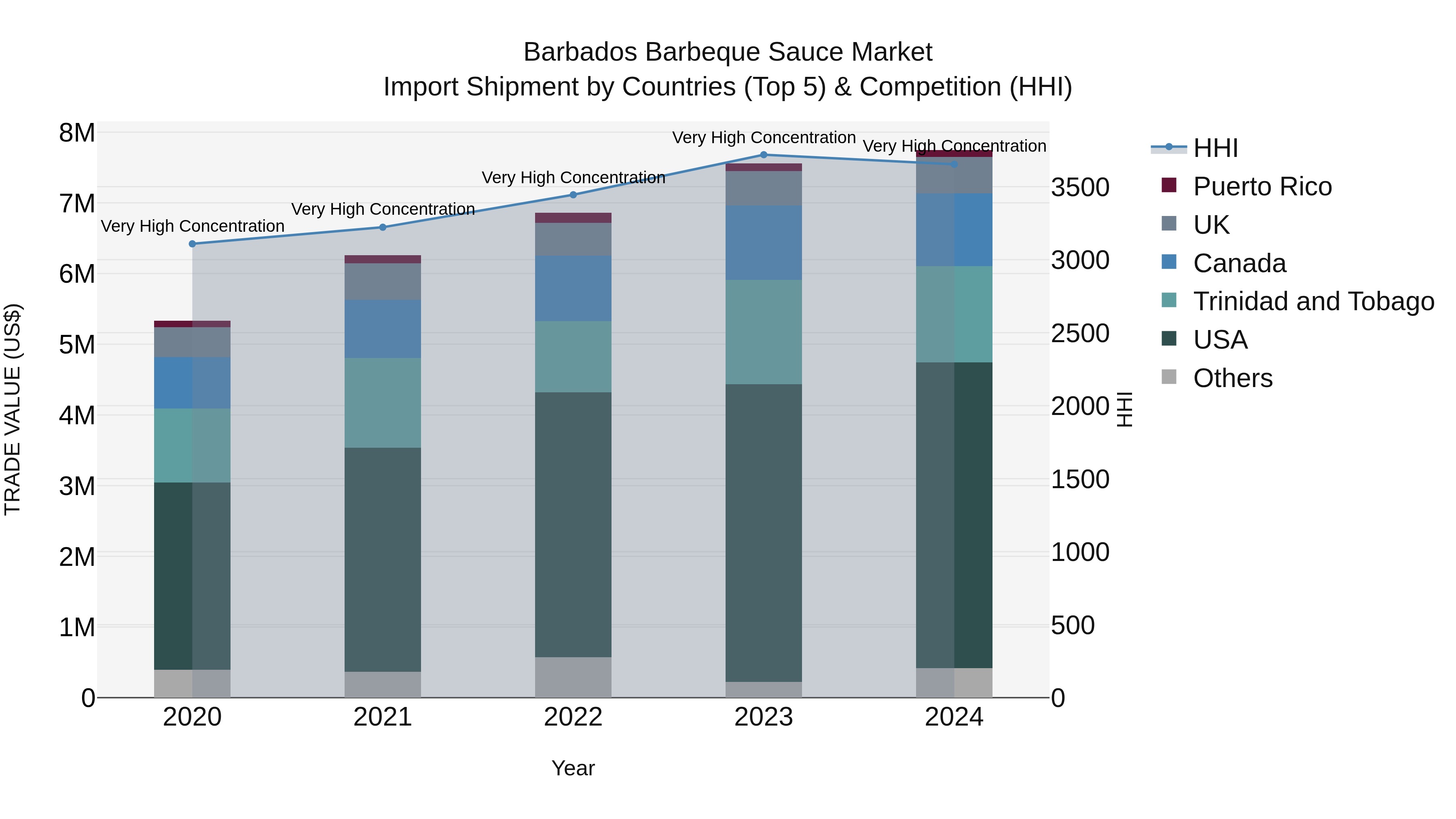Click the Canada segment of 2022 bar
The width and height of the screenshot is (1456, 819).
(573, 288)
